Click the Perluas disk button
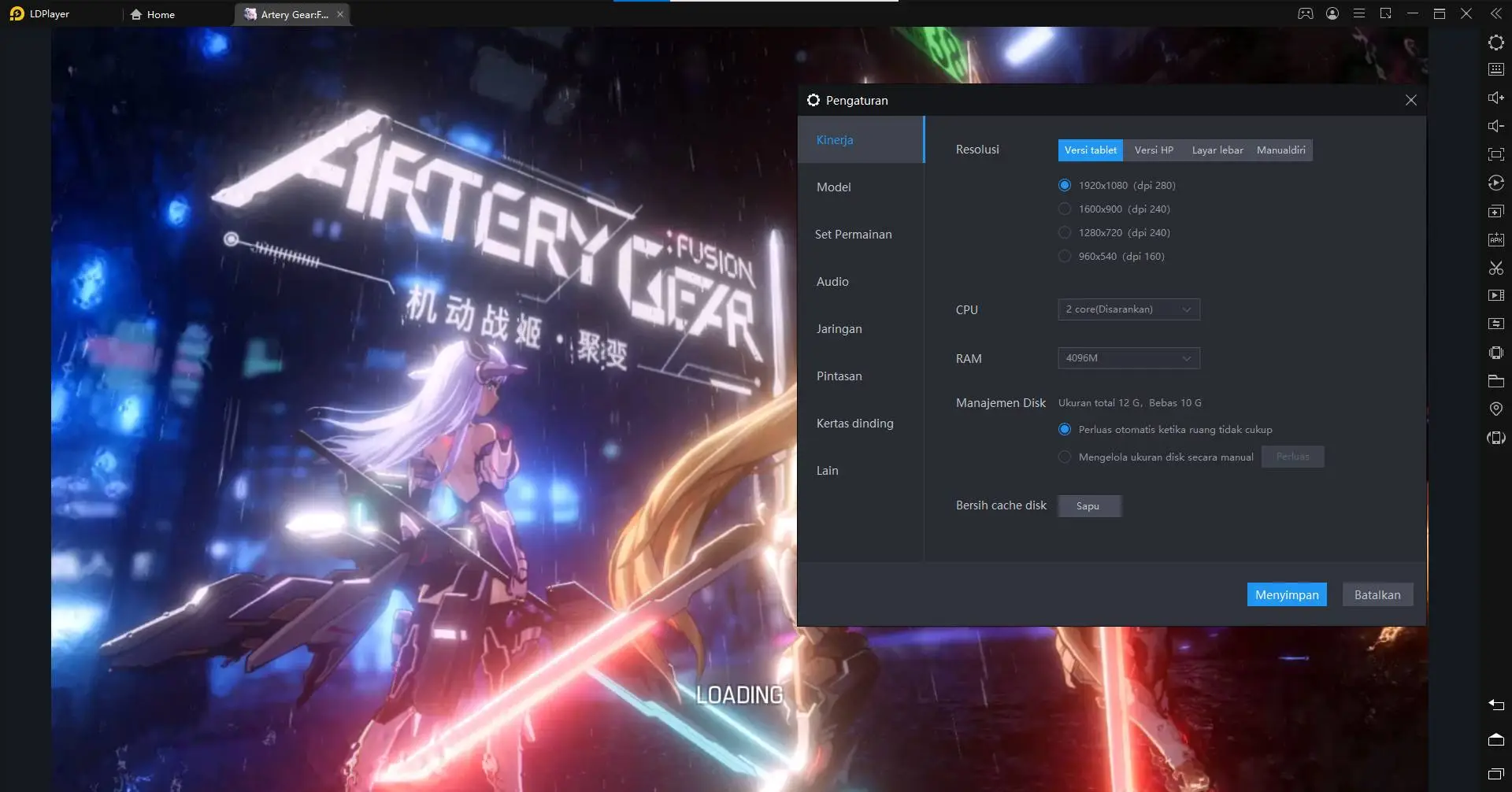This screenshot has width=1512, height=792. click(1292, 457)
